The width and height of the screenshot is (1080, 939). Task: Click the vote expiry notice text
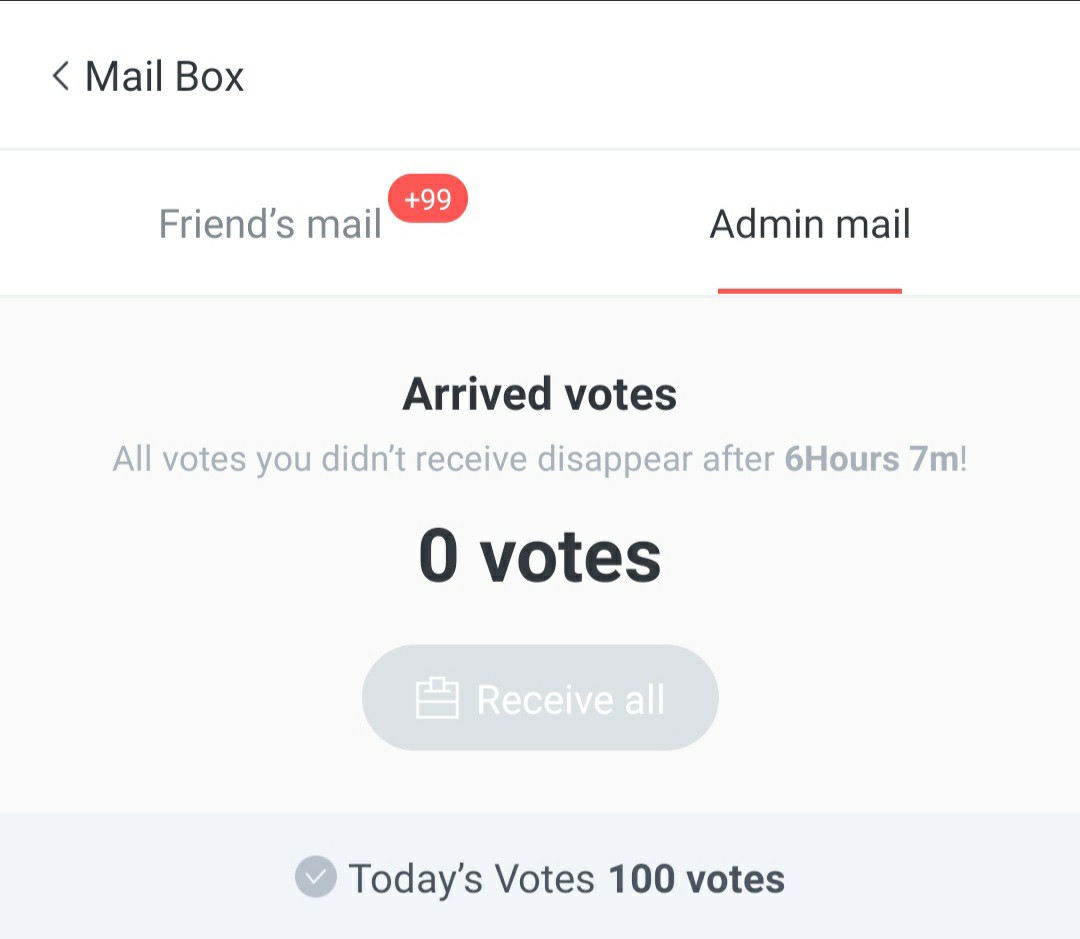tap(539, 460)
